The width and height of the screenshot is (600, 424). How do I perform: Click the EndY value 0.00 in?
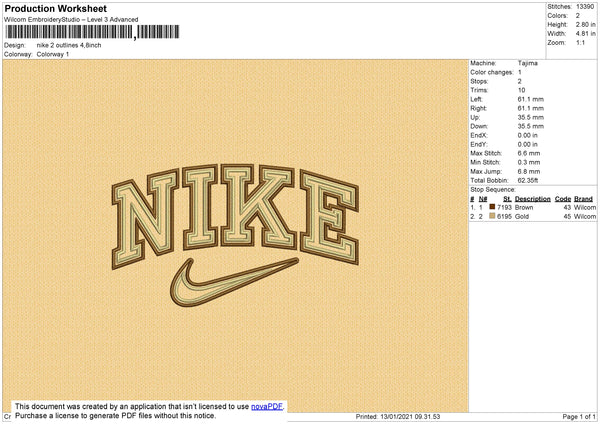[528, 145]
